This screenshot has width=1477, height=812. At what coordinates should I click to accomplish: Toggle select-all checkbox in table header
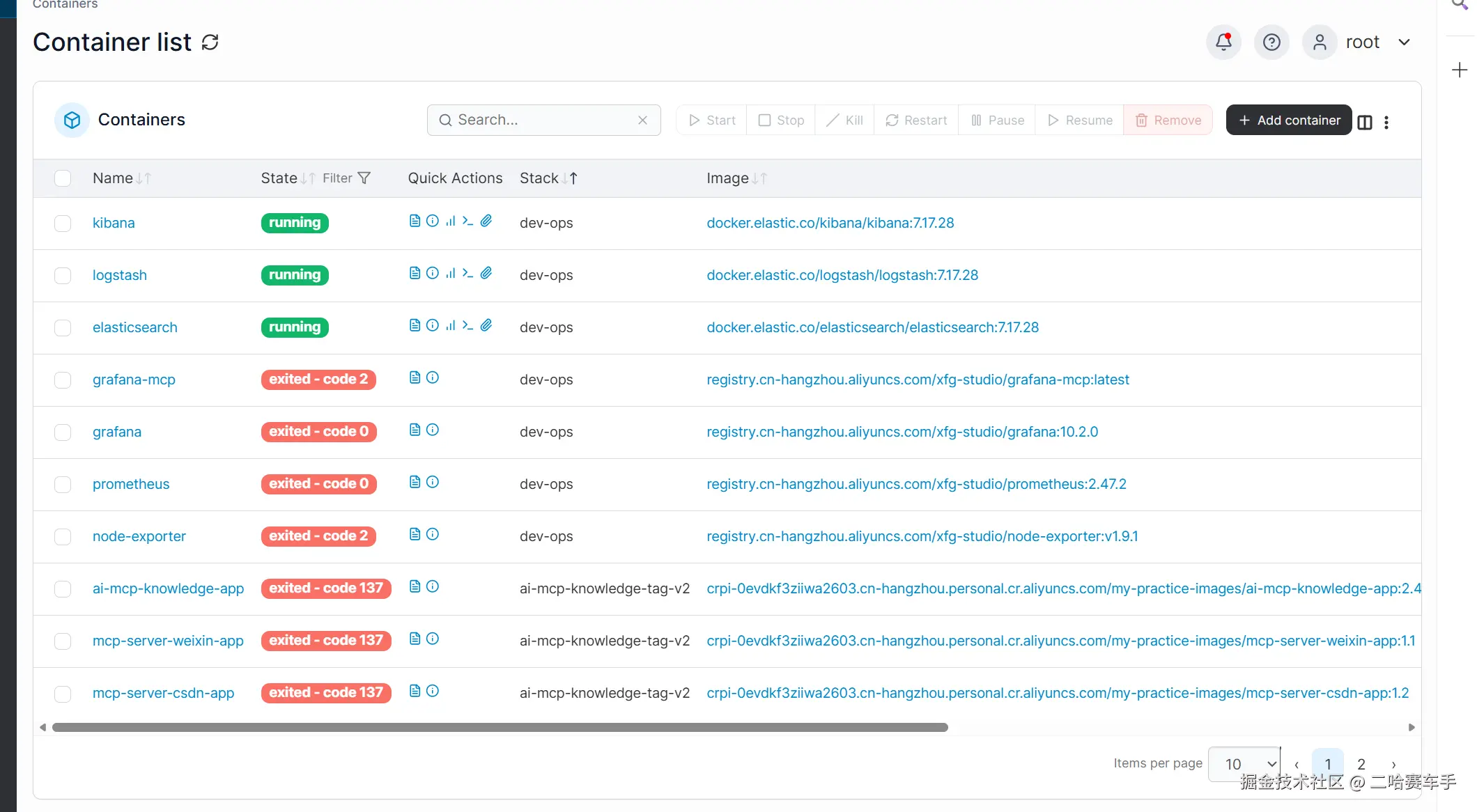tap(63, 178)
